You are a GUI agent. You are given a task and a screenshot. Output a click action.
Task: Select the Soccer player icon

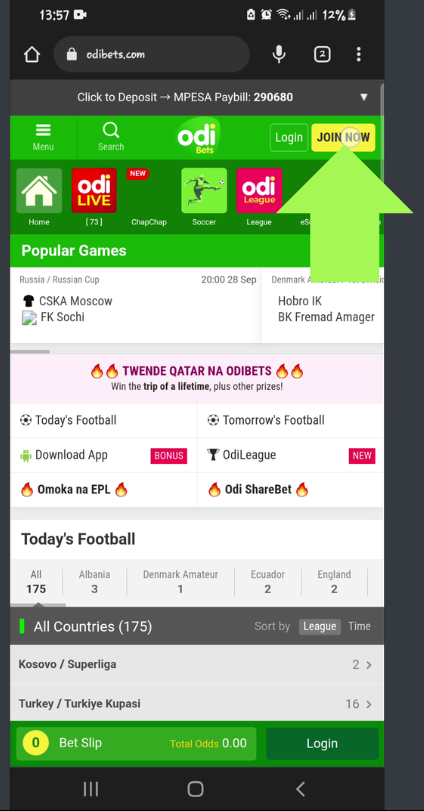click(204, 190)
